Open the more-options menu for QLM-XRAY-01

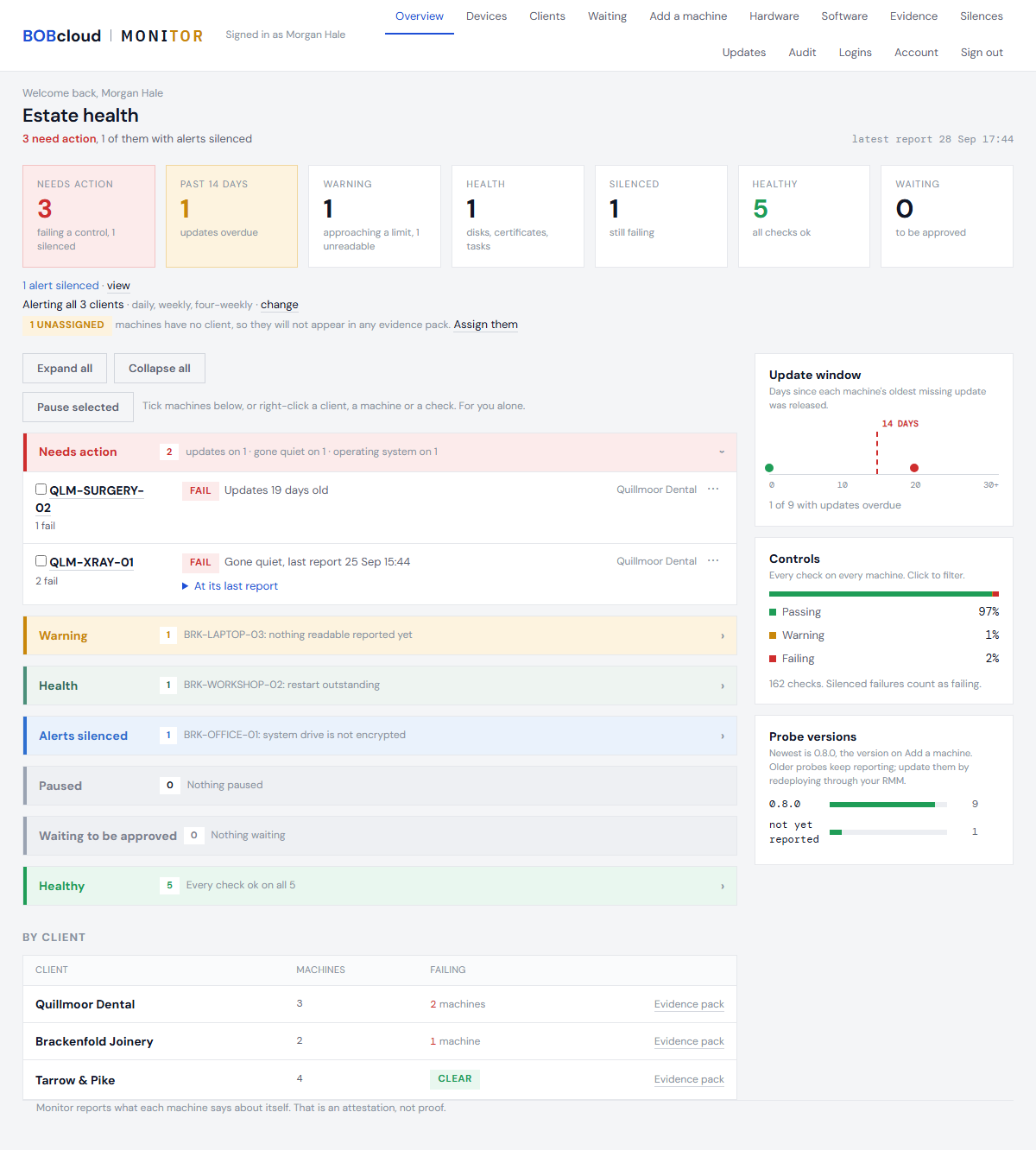pyautogui.click(x=713, y=561)
